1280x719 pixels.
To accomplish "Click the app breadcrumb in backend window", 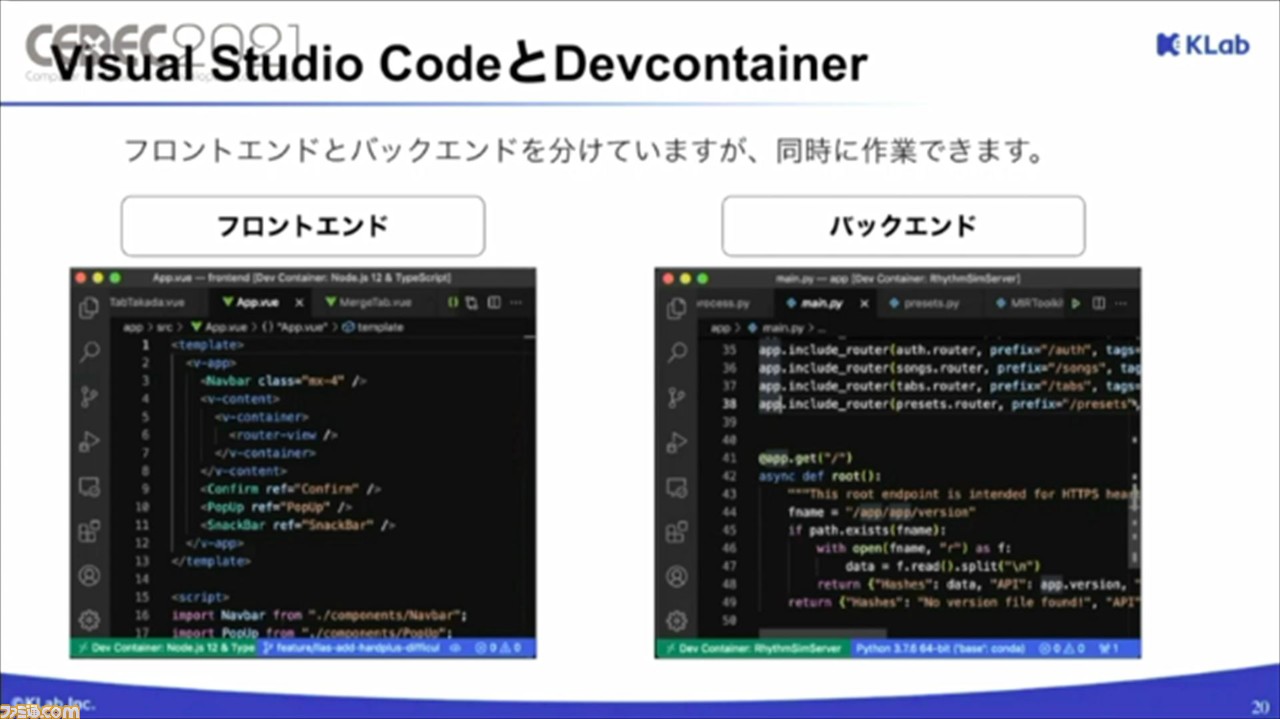I will coord(720,328).
